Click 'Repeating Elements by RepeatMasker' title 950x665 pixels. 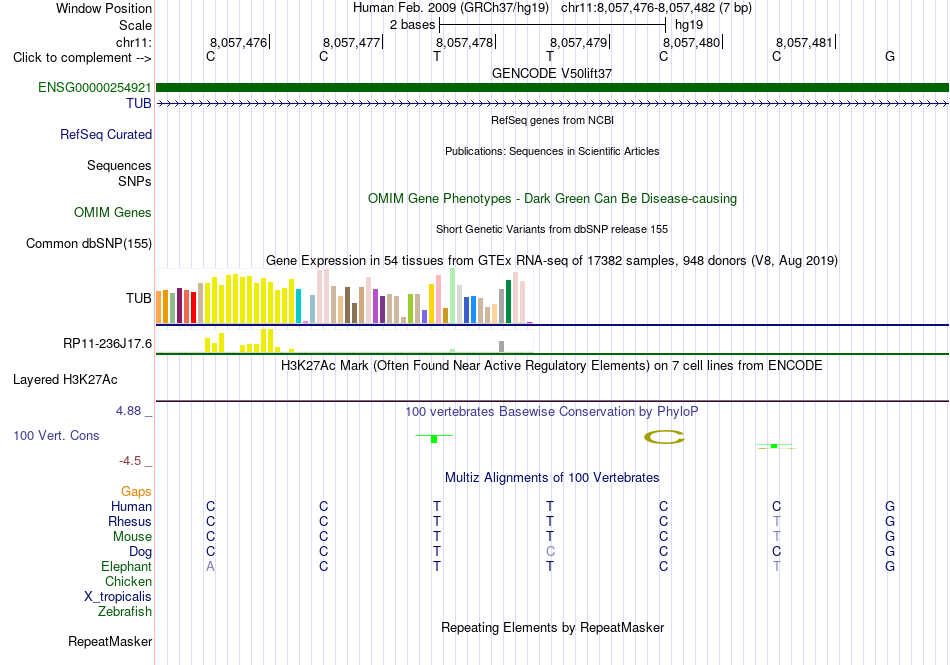click(x=553, y=627)
